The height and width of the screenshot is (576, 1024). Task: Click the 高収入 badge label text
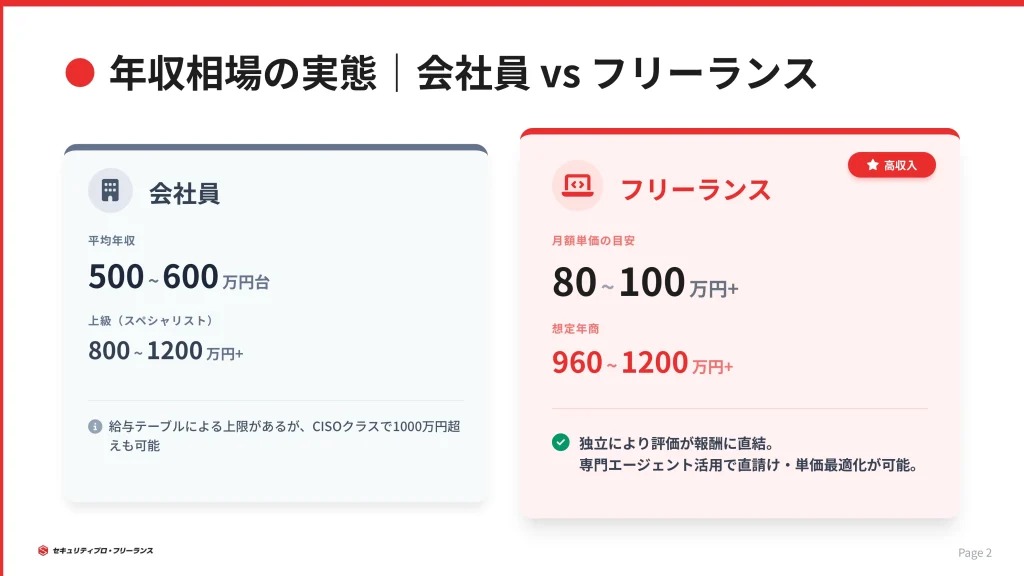coord(900,165)
